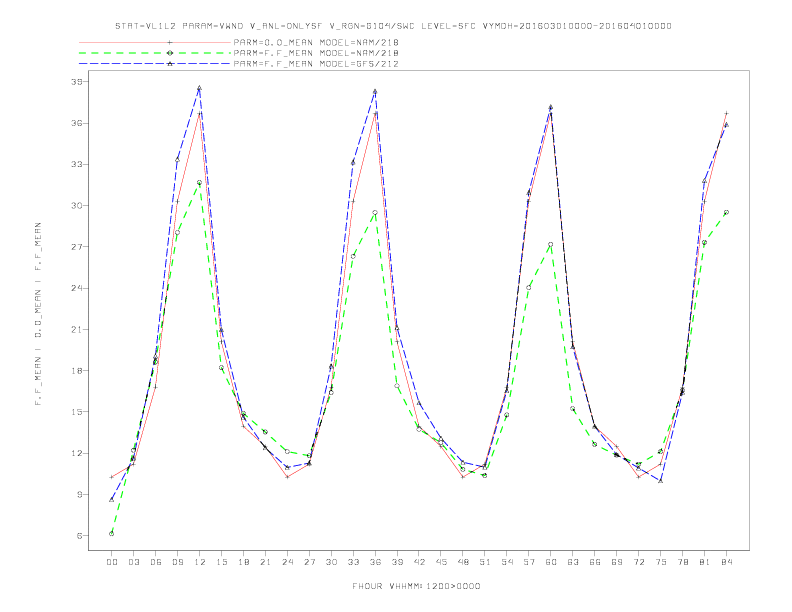Click x-axis tick label 48
Viewport: 792px width, 612px height.
(x=463, y=562)
